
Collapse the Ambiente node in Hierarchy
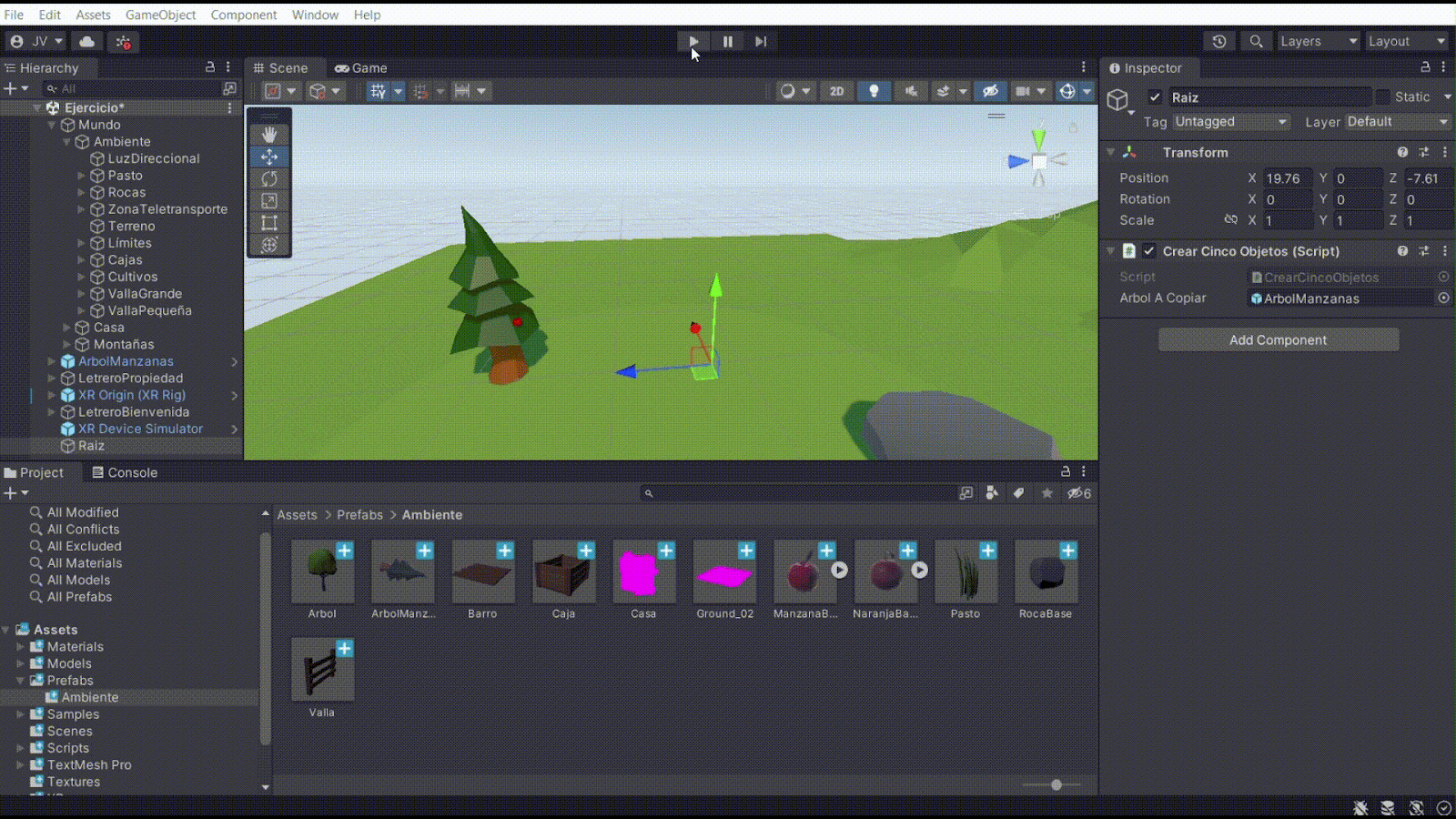pos(66,142)
